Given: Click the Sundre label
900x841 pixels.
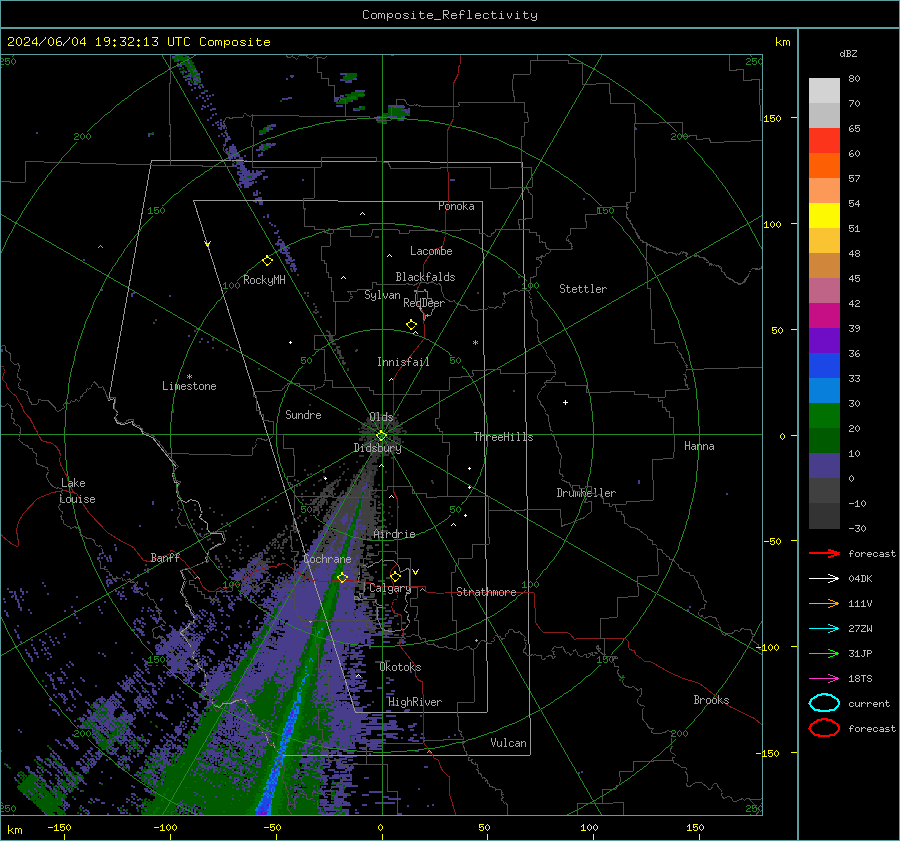Looking at the screenshot, I should 303,414.
